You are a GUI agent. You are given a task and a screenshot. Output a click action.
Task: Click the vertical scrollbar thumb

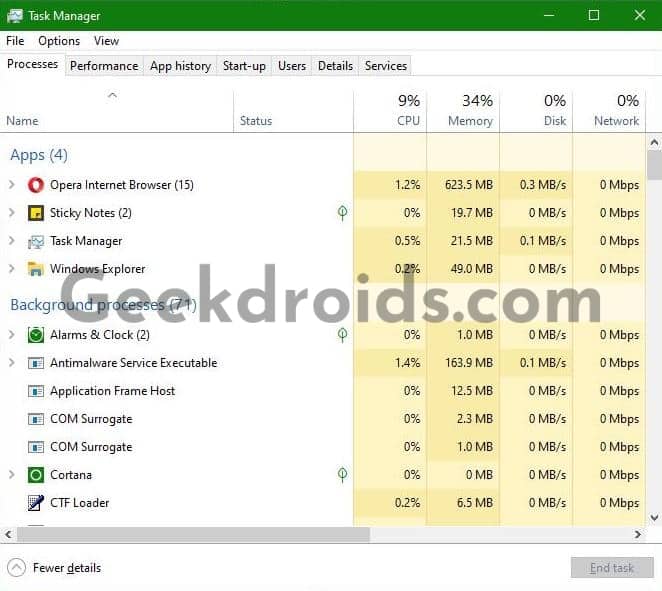[654, 165]
